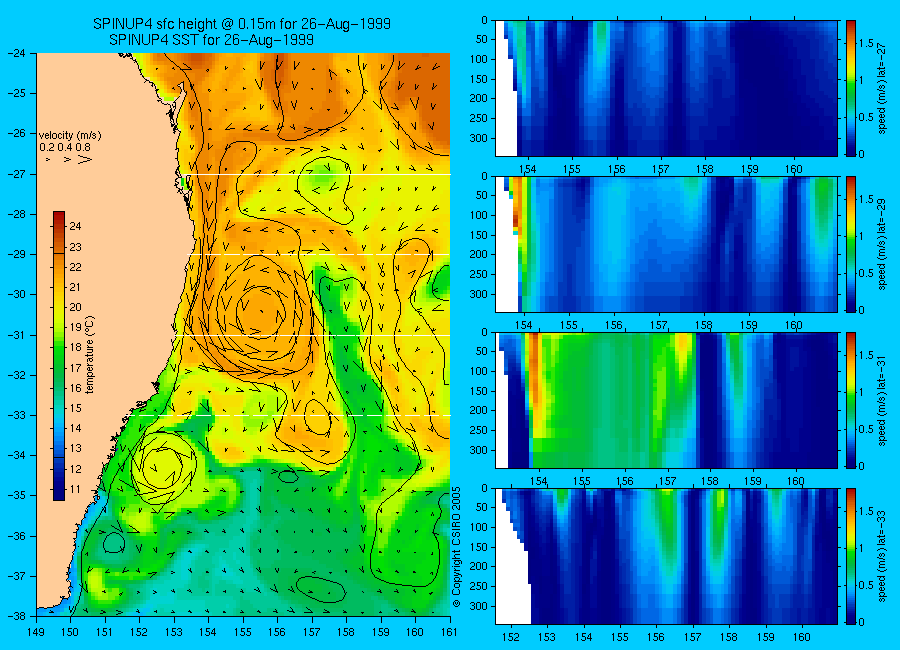Pick the temperature colorbar on the SST map
900x650 pixels.
(x=59, y=356)
